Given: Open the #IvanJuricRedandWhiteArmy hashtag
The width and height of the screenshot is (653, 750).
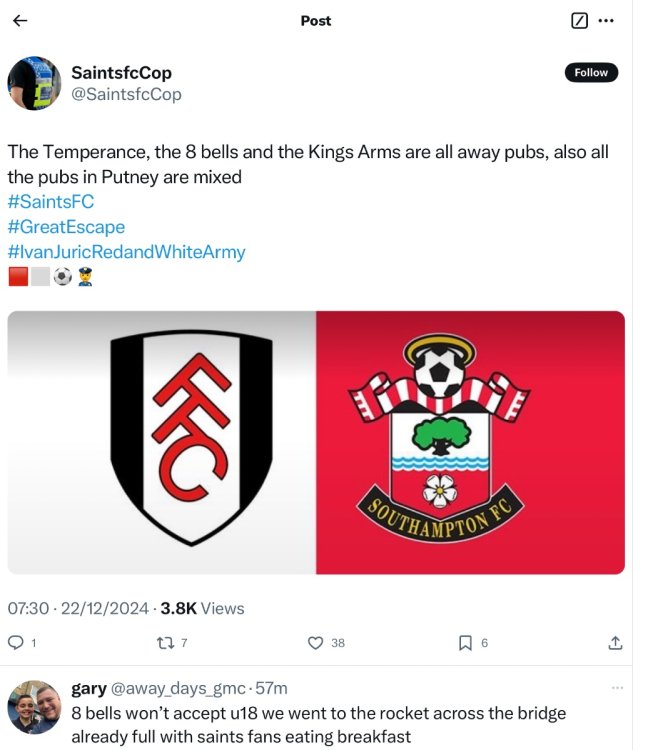Looking at the screenshot, I should (126, 252).
